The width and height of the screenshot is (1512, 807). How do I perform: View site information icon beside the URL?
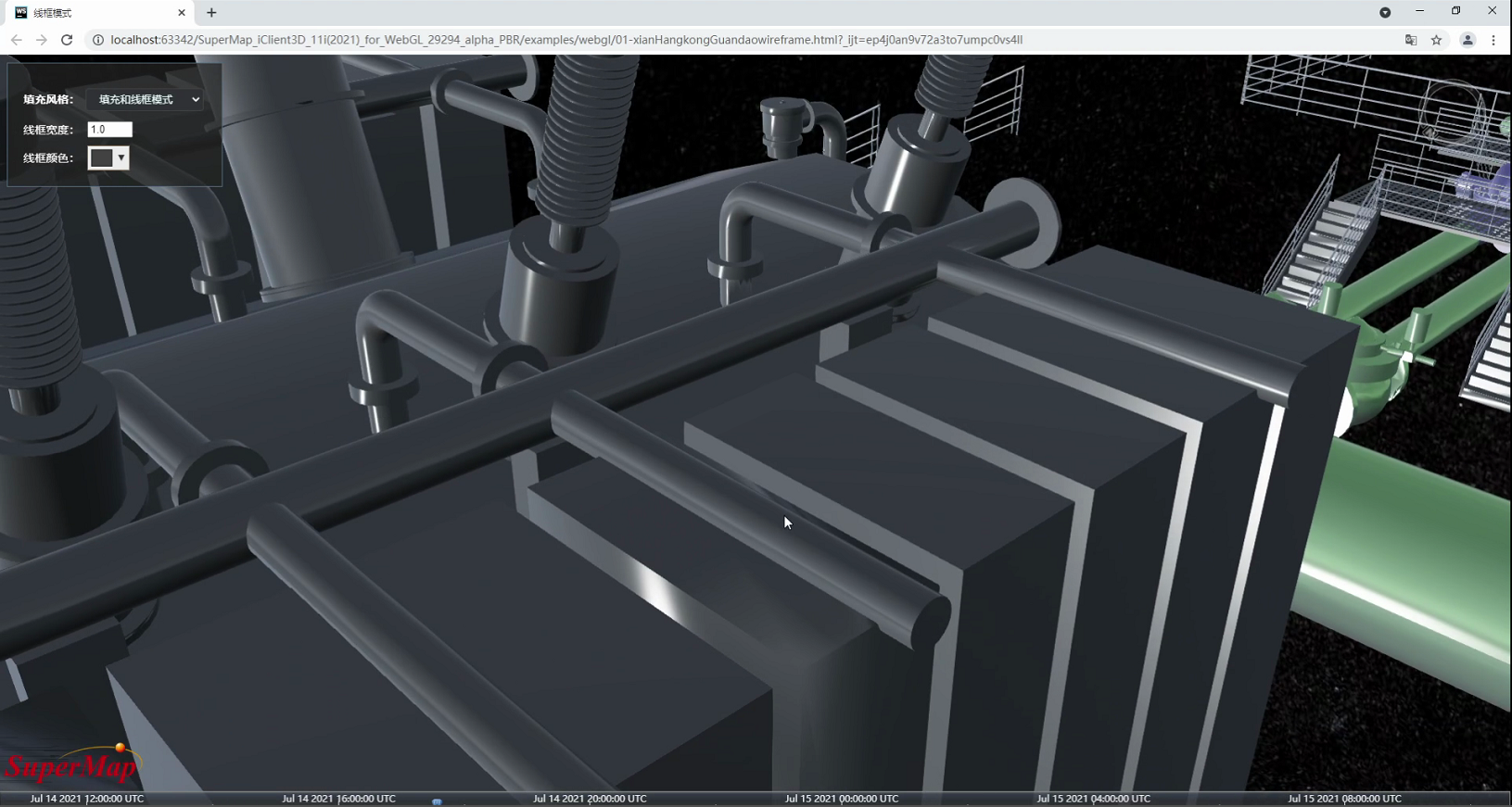[x=97, y=40]
